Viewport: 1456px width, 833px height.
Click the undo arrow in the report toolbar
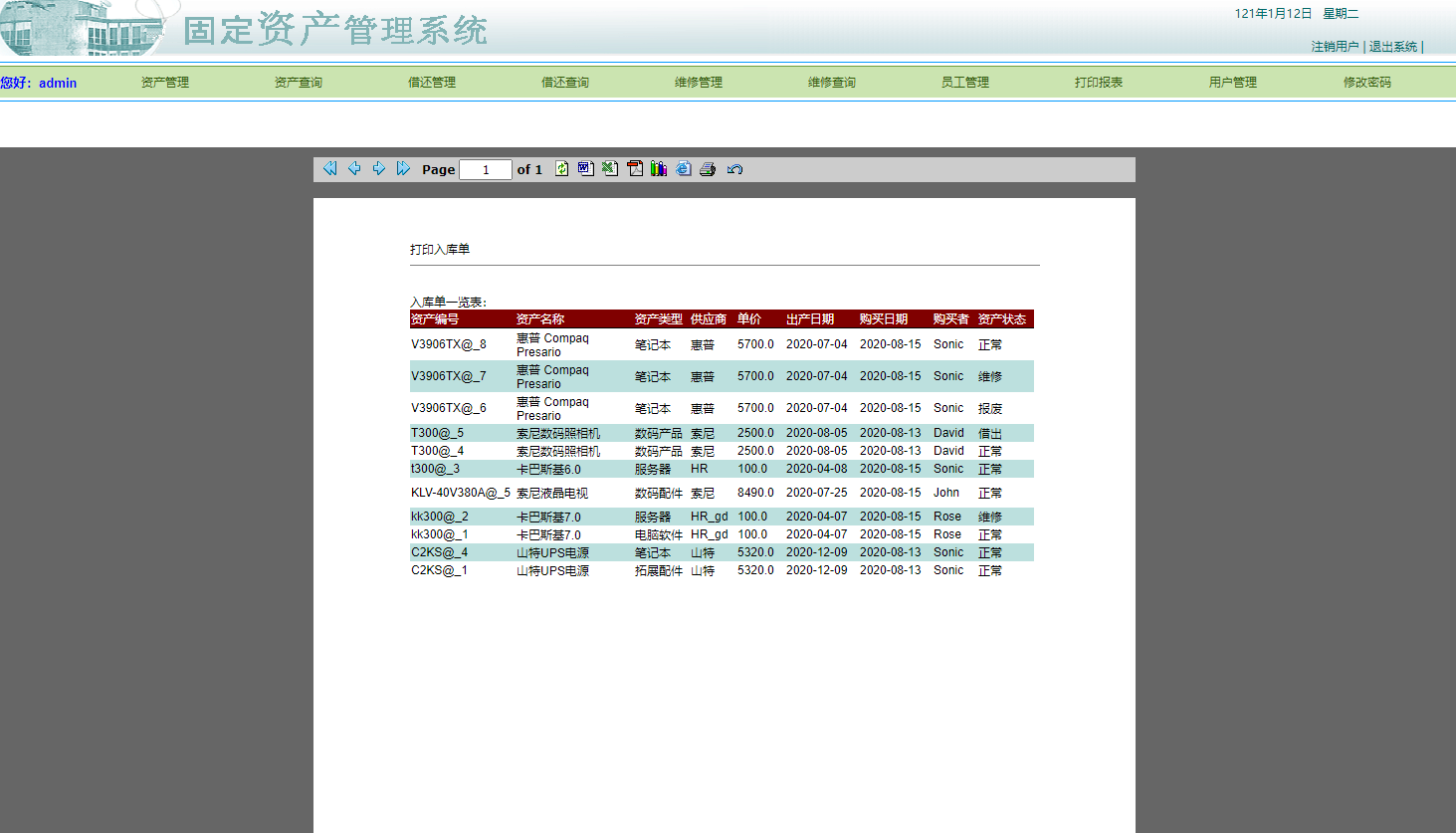tap(734, 168)
